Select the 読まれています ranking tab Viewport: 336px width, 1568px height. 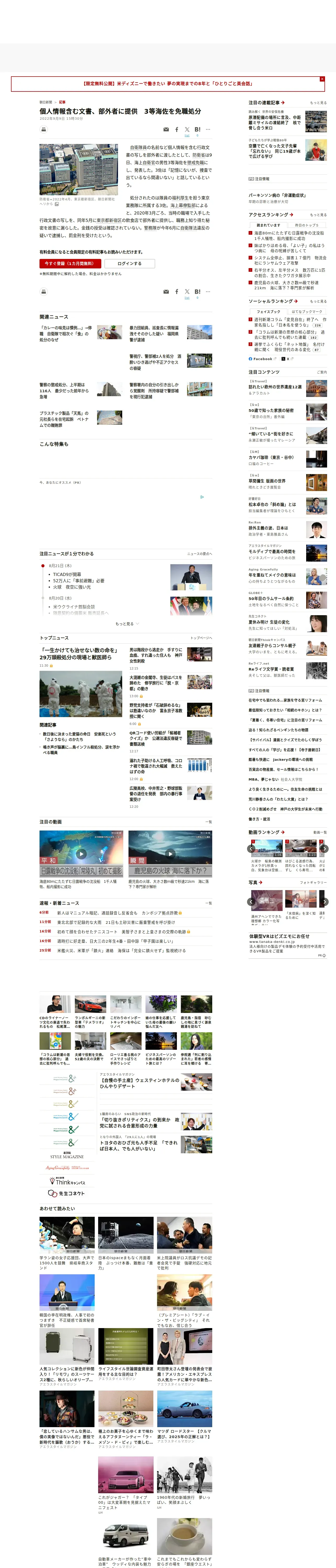point(268,225)
